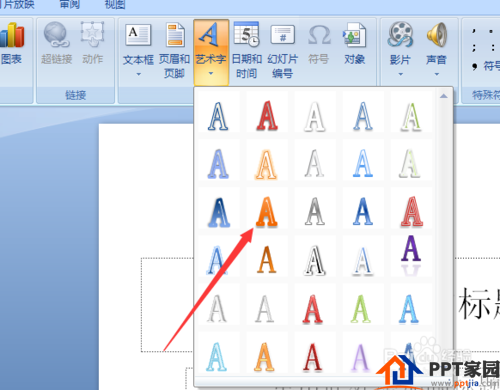Choose soft blue gradient WordArt, second row first
Image resolution: width=500 pixels, height=390 pixels.
point(218,164)
